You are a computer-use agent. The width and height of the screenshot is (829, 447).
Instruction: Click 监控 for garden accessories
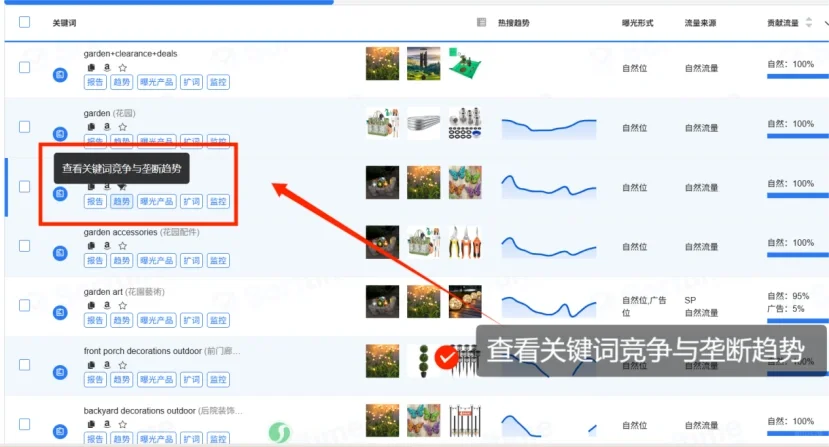(218, 260)
